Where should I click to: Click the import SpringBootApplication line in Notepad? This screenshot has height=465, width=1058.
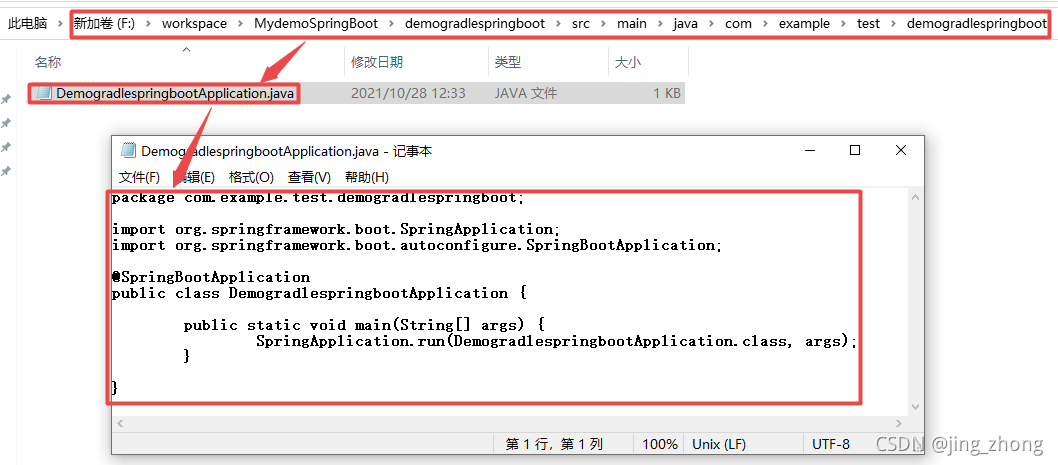click(x=416, y=246)
